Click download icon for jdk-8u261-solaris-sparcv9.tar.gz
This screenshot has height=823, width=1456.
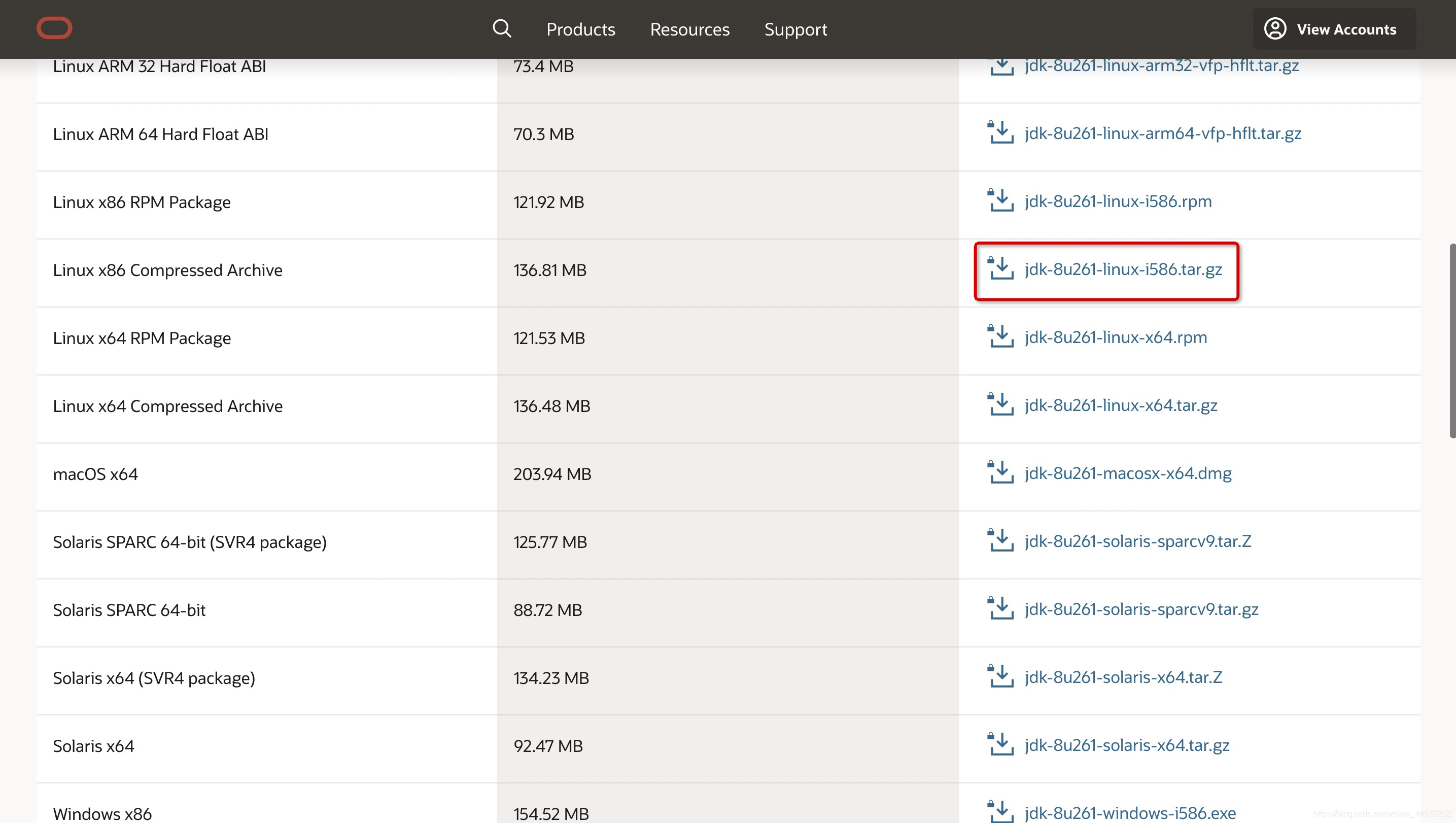click(1000, 608)
